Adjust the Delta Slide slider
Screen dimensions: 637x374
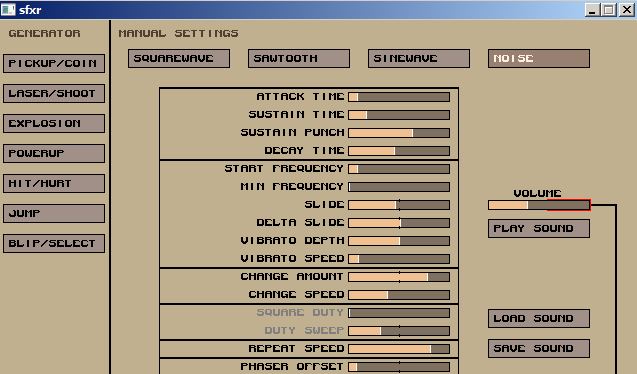tap(399, 223)
